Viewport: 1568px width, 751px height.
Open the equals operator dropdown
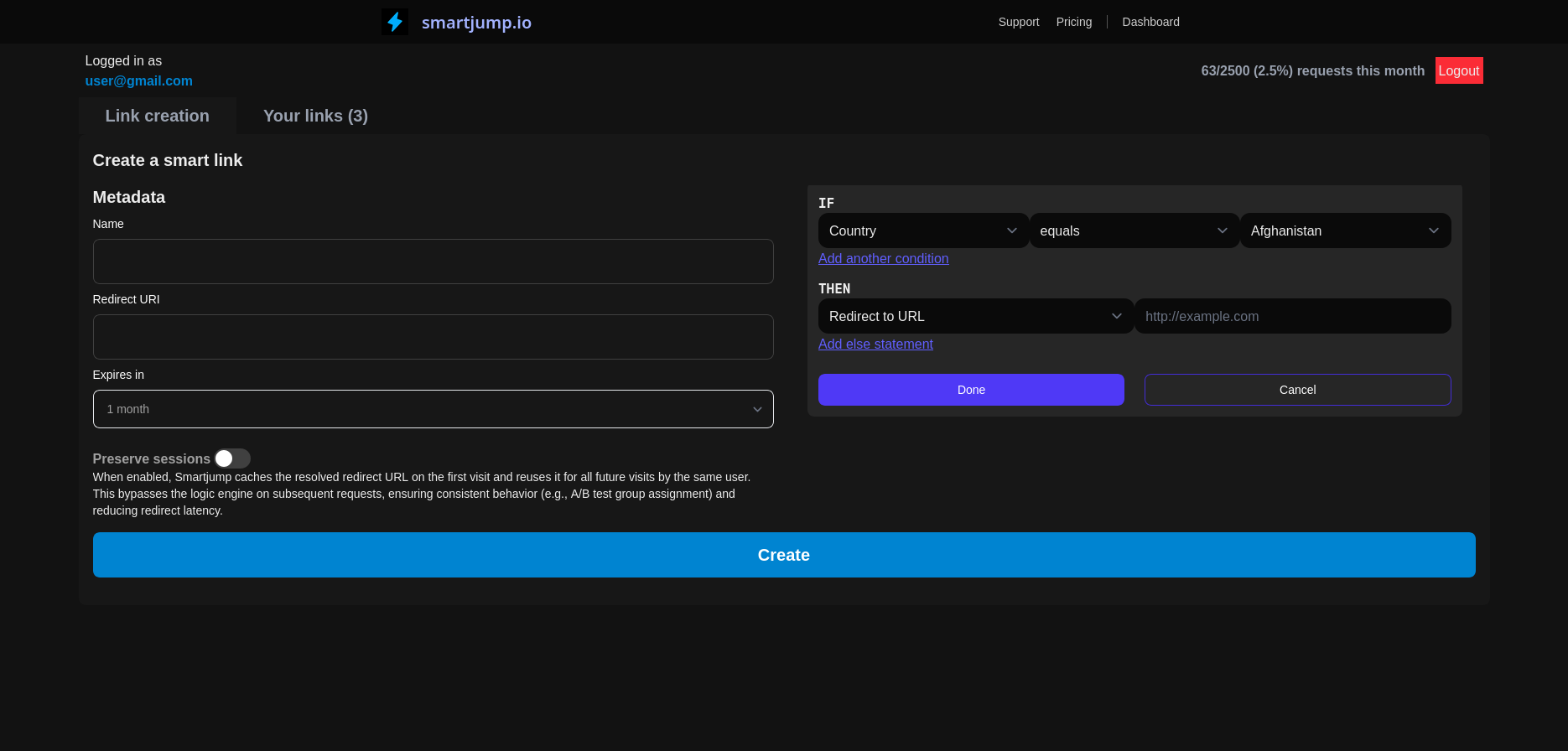1134,230
